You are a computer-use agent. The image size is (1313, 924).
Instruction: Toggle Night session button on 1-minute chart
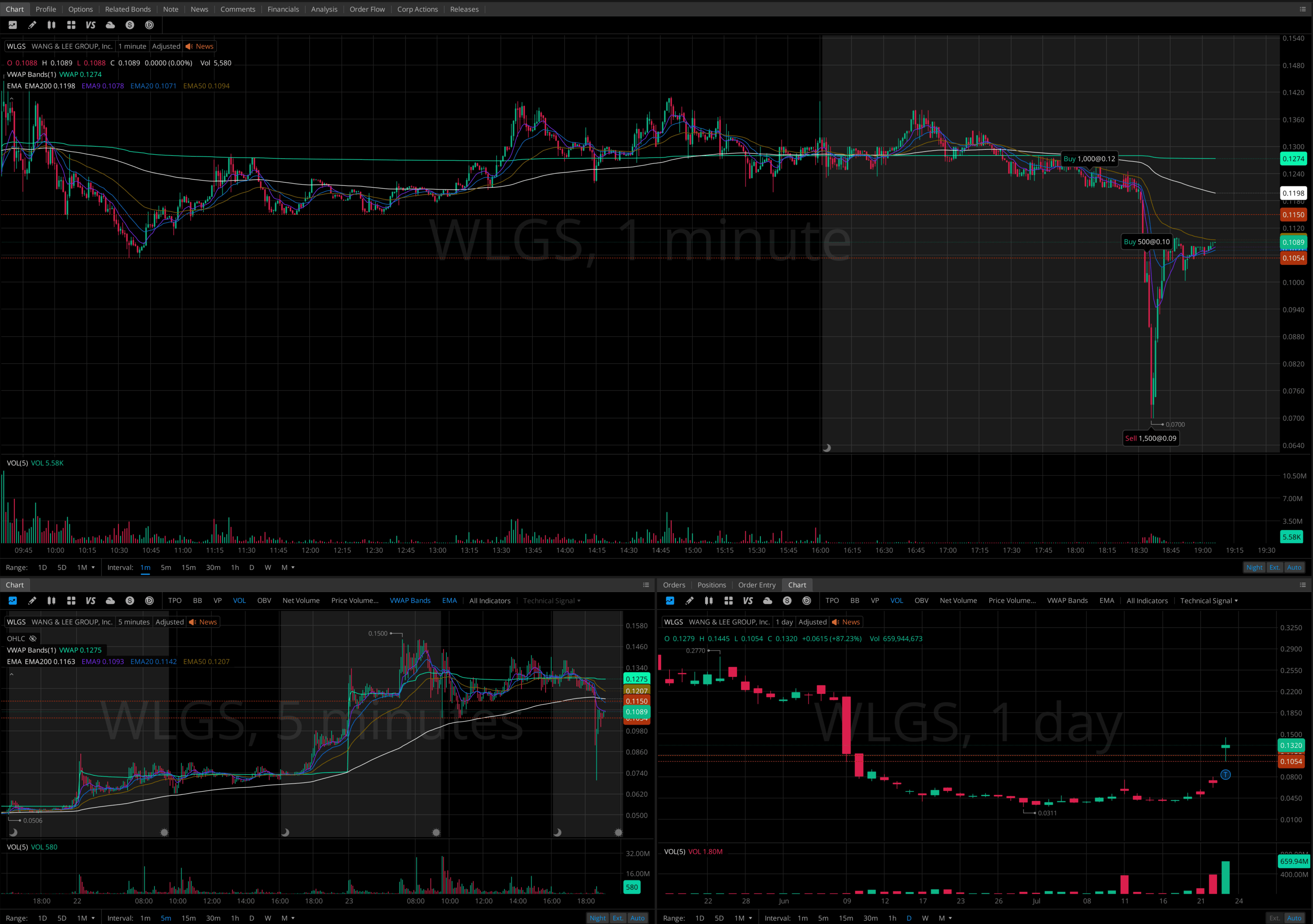pos(1254,567)
